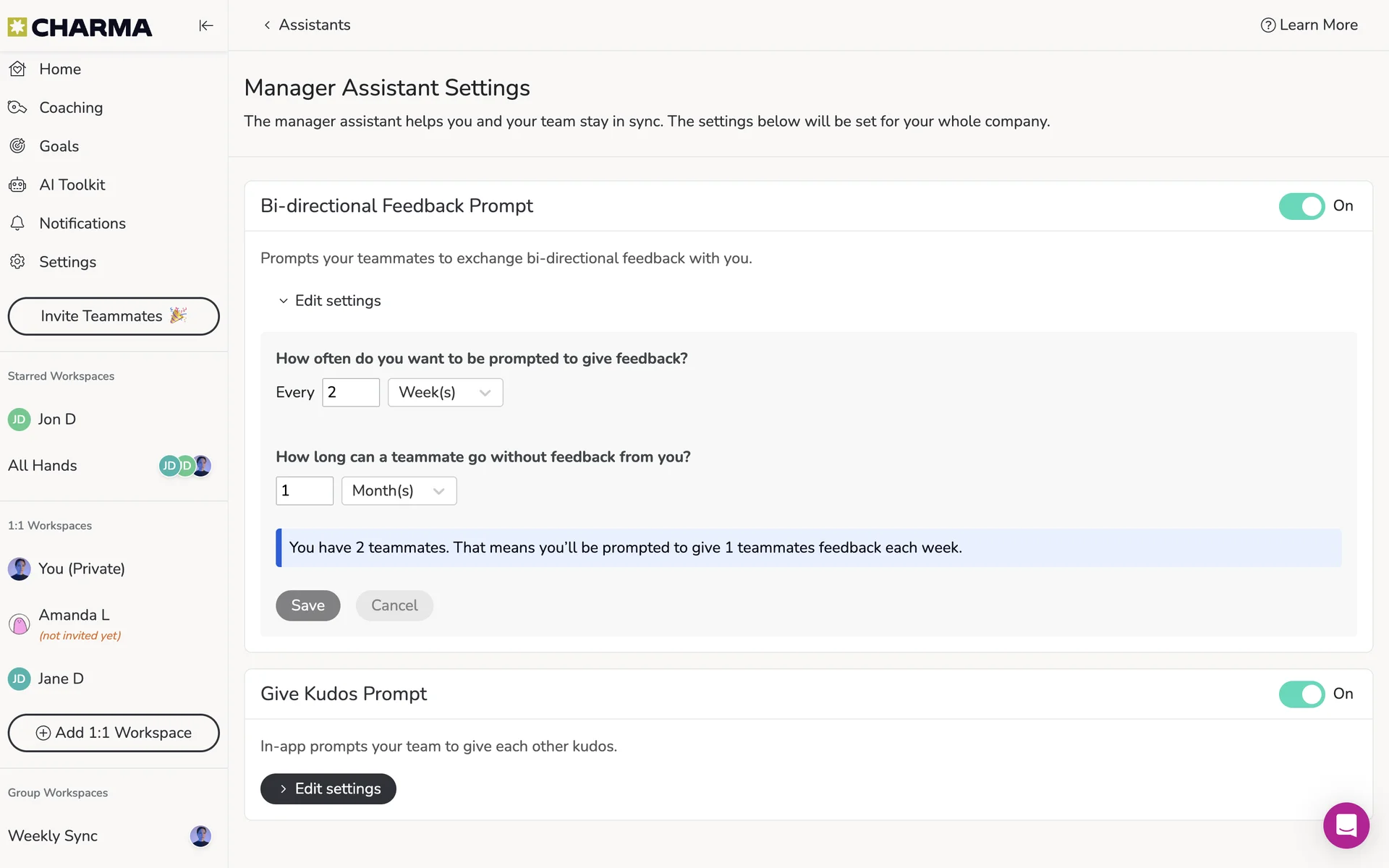1389x868 pixels.
Task: Click the Charma logo
Action: tap(80, 27)
